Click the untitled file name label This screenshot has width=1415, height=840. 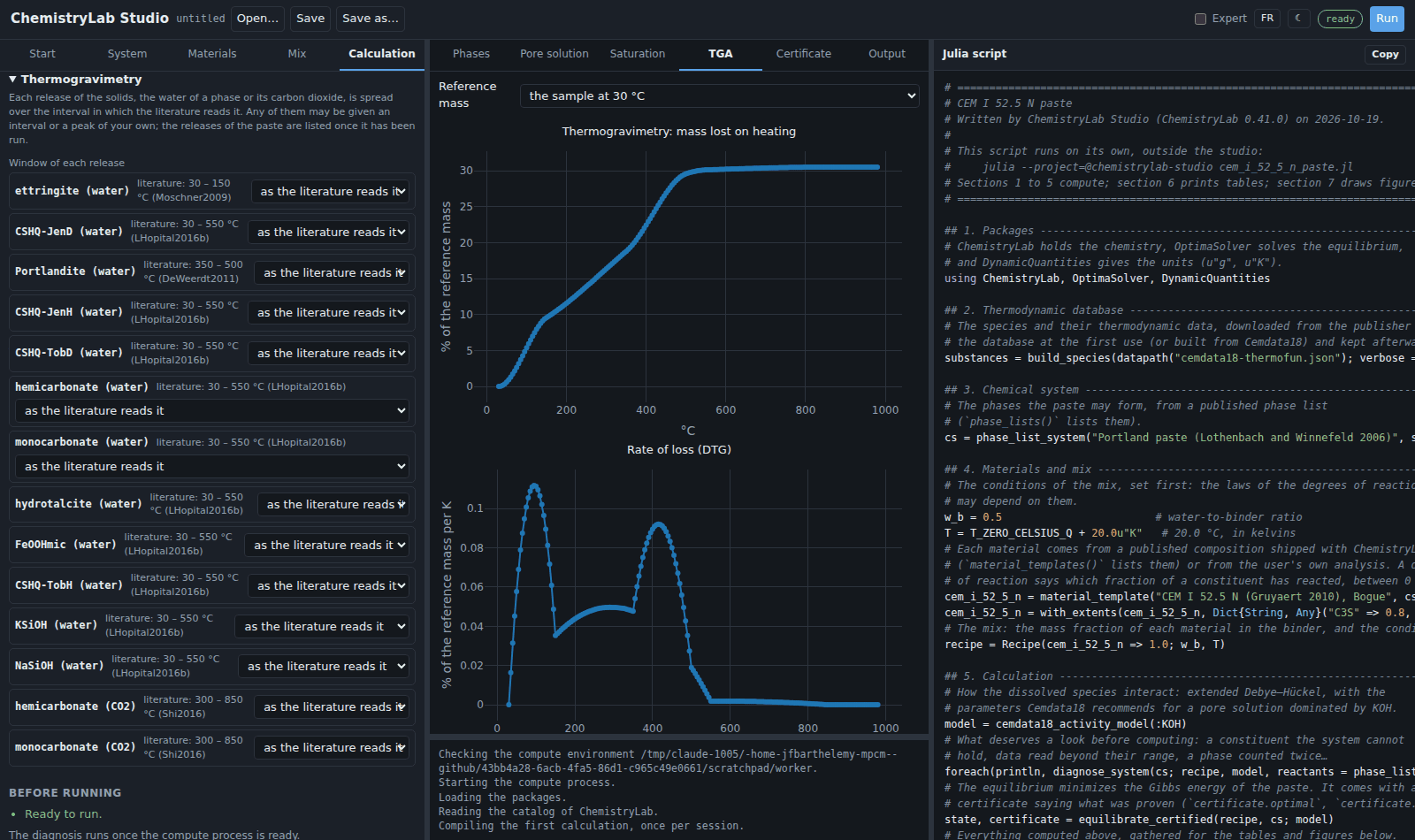pyautogui.click(x=201, y=19)
